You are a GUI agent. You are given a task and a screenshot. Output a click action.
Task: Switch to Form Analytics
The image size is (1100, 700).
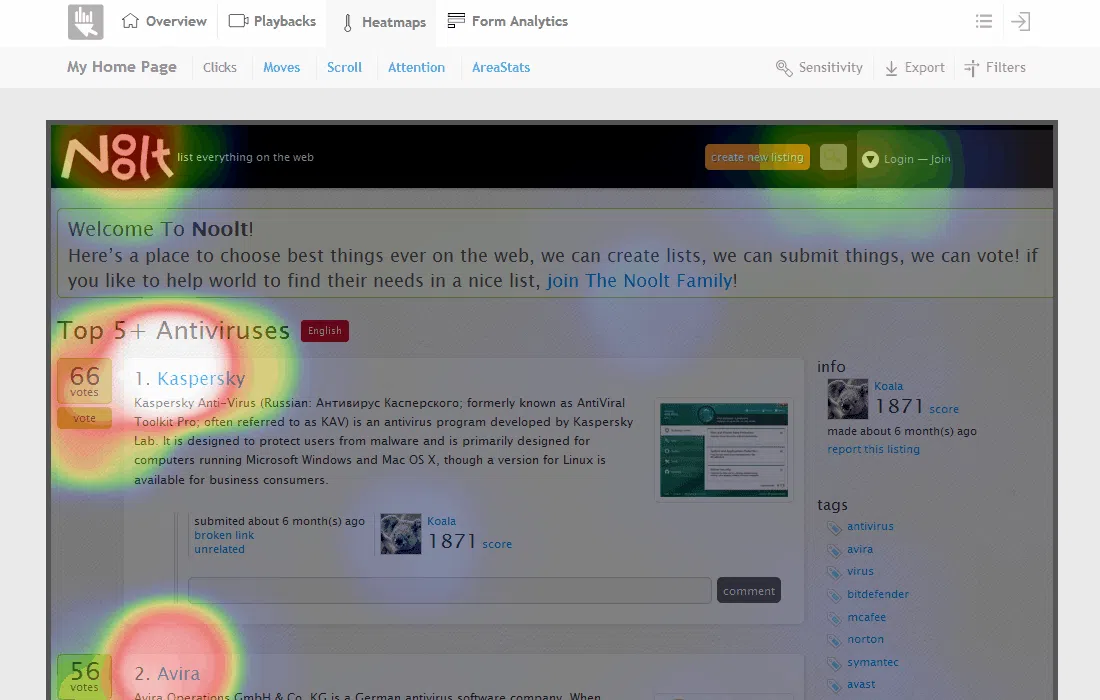pyautogui.click(x=507, y=21)
